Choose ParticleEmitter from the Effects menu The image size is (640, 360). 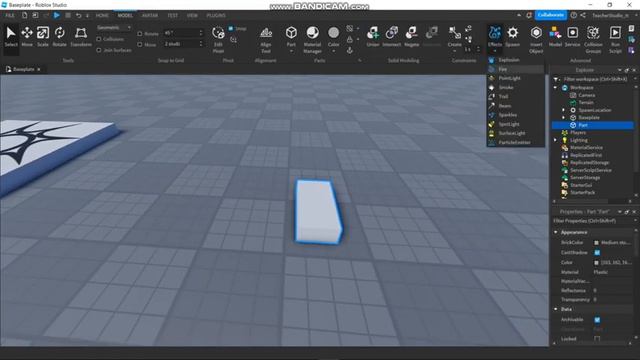coord(516,142)
